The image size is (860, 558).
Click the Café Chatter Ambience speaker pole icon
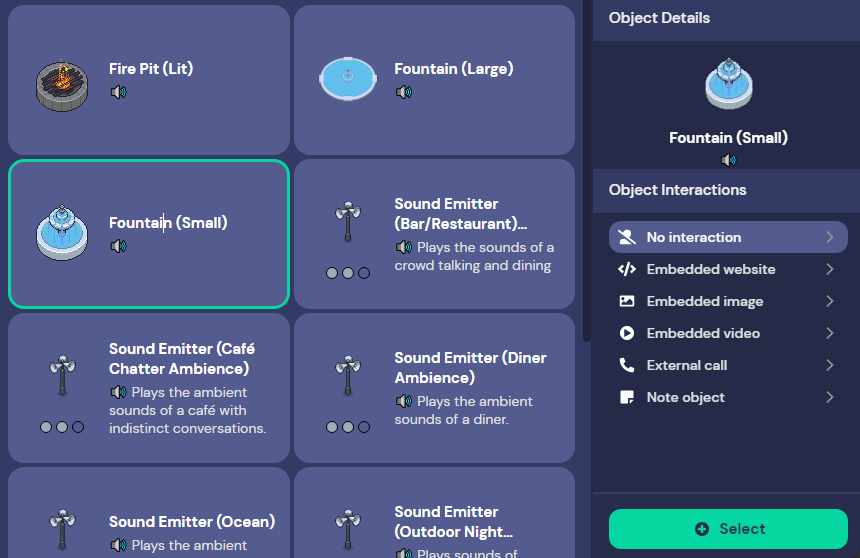click(x=62, y=376)
